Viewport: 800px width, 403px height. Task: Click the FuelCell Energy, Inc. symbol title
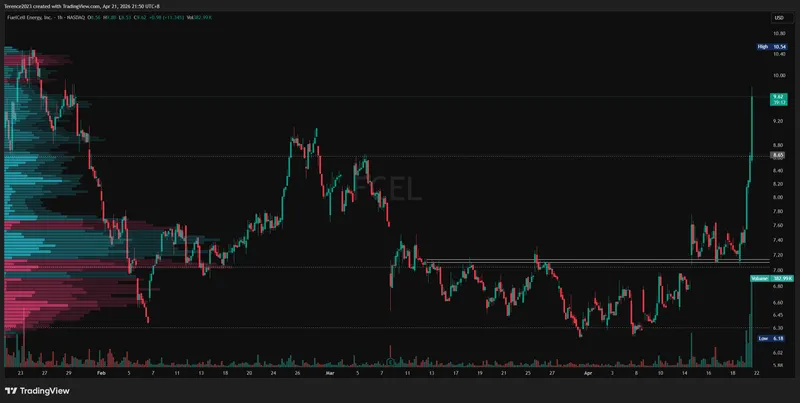click(28, 17)
